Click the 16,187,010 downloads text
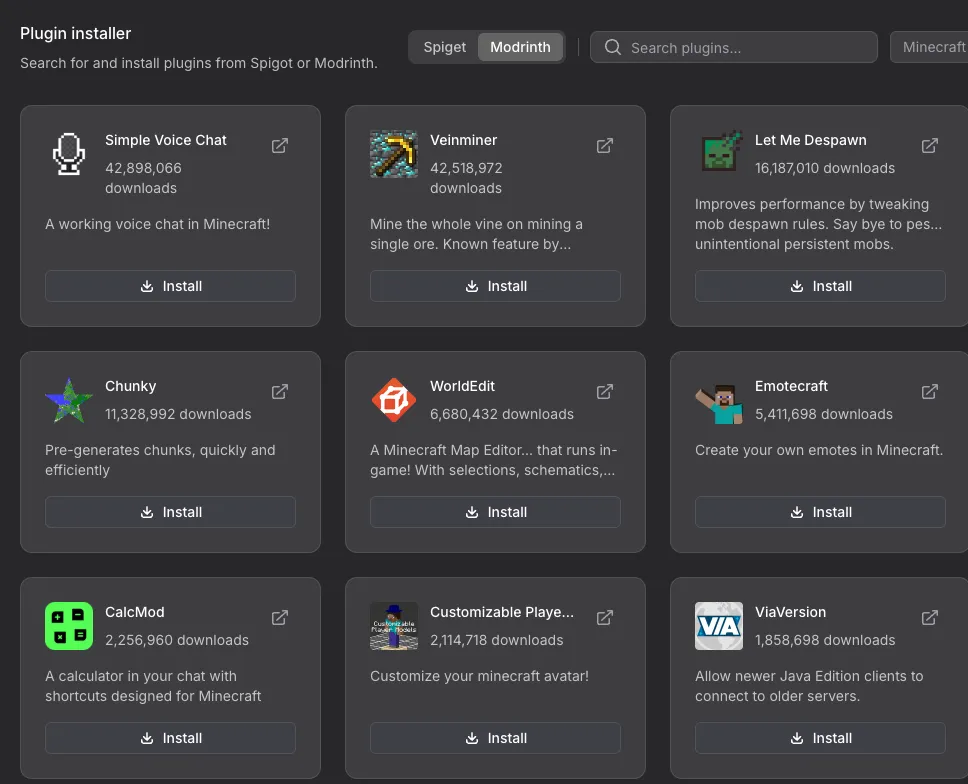The width and height of the screenshot is (968, 784). [x=825, y=168]
